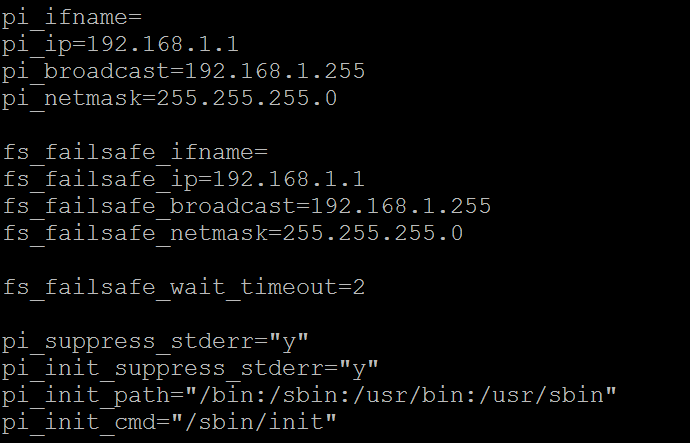Click the fs_failsafe_netmask variable name
The image size is (690, 443).
coord(130,234)
